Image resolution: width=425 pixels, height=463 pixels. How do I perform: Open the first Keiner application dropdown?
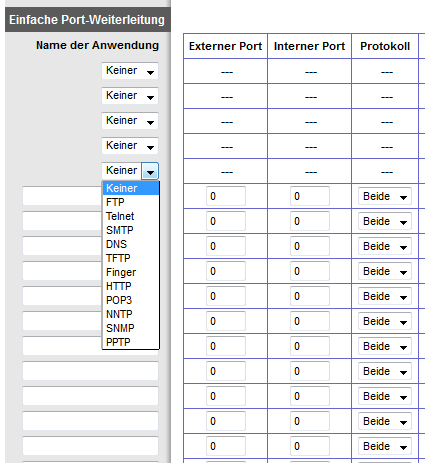(130, 71)
